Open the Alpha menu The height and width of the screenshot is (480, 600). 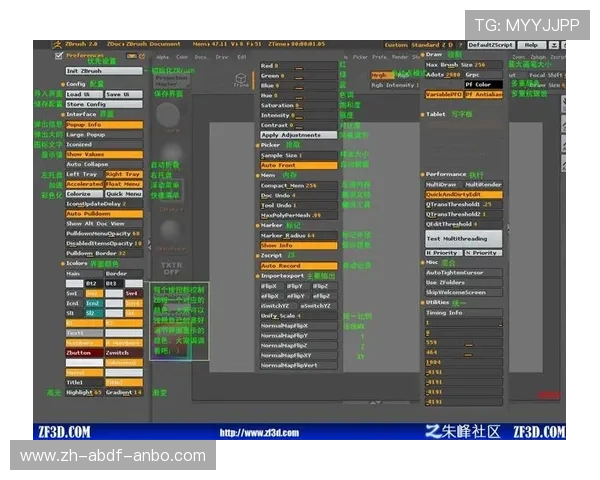(162, 57)
